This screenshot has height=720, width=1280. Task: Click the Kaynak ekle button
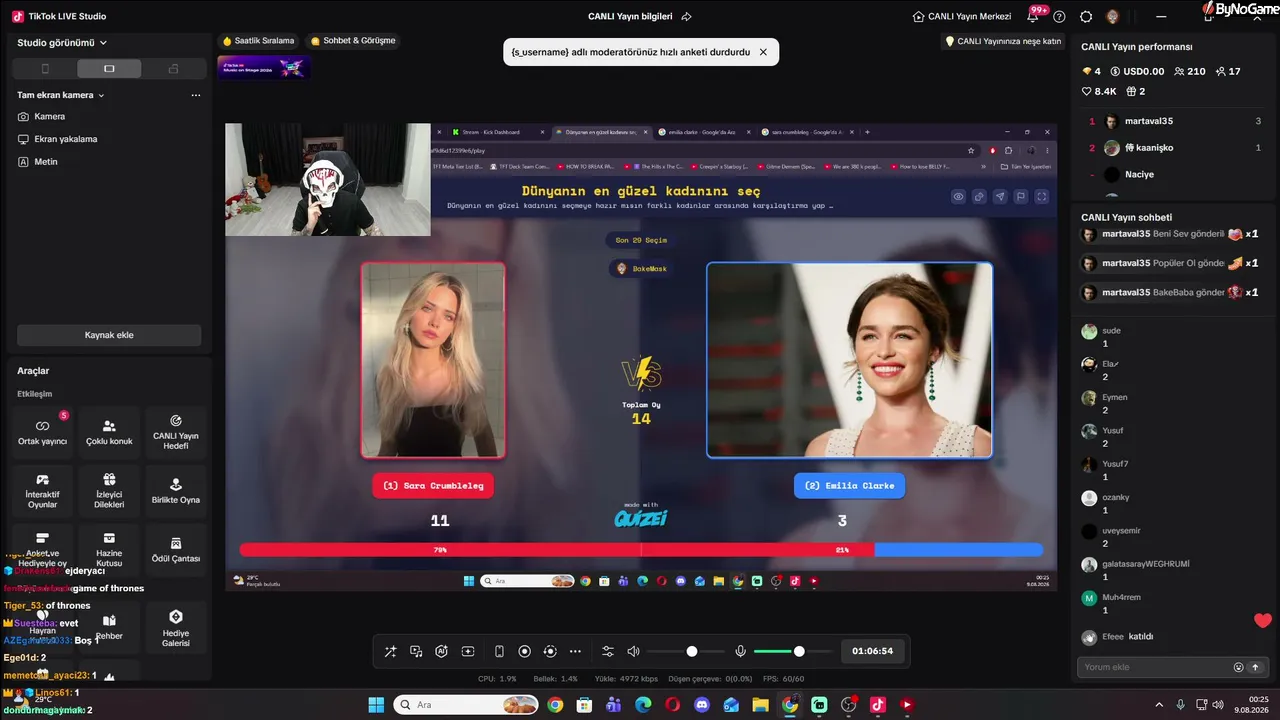click(x=109, y=335)
